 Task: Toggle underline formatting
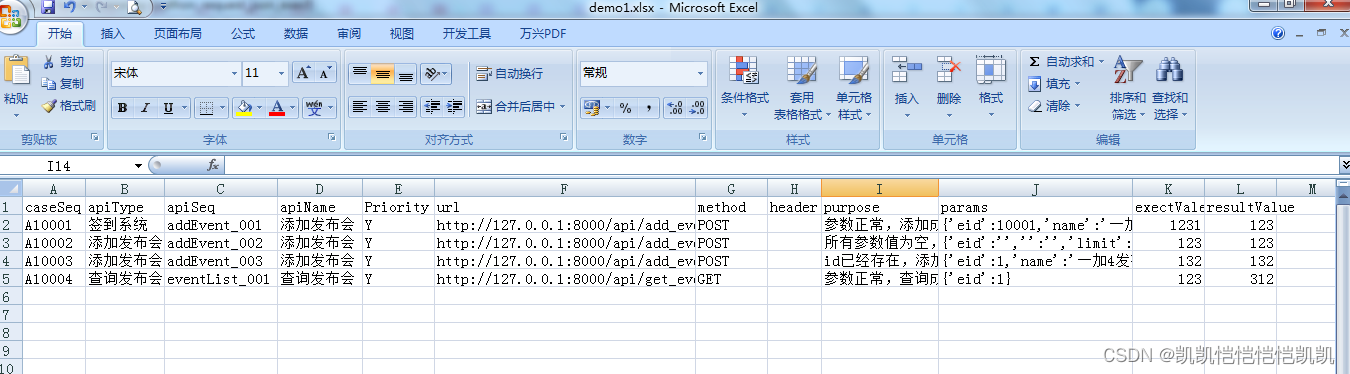tap(168, 108)
